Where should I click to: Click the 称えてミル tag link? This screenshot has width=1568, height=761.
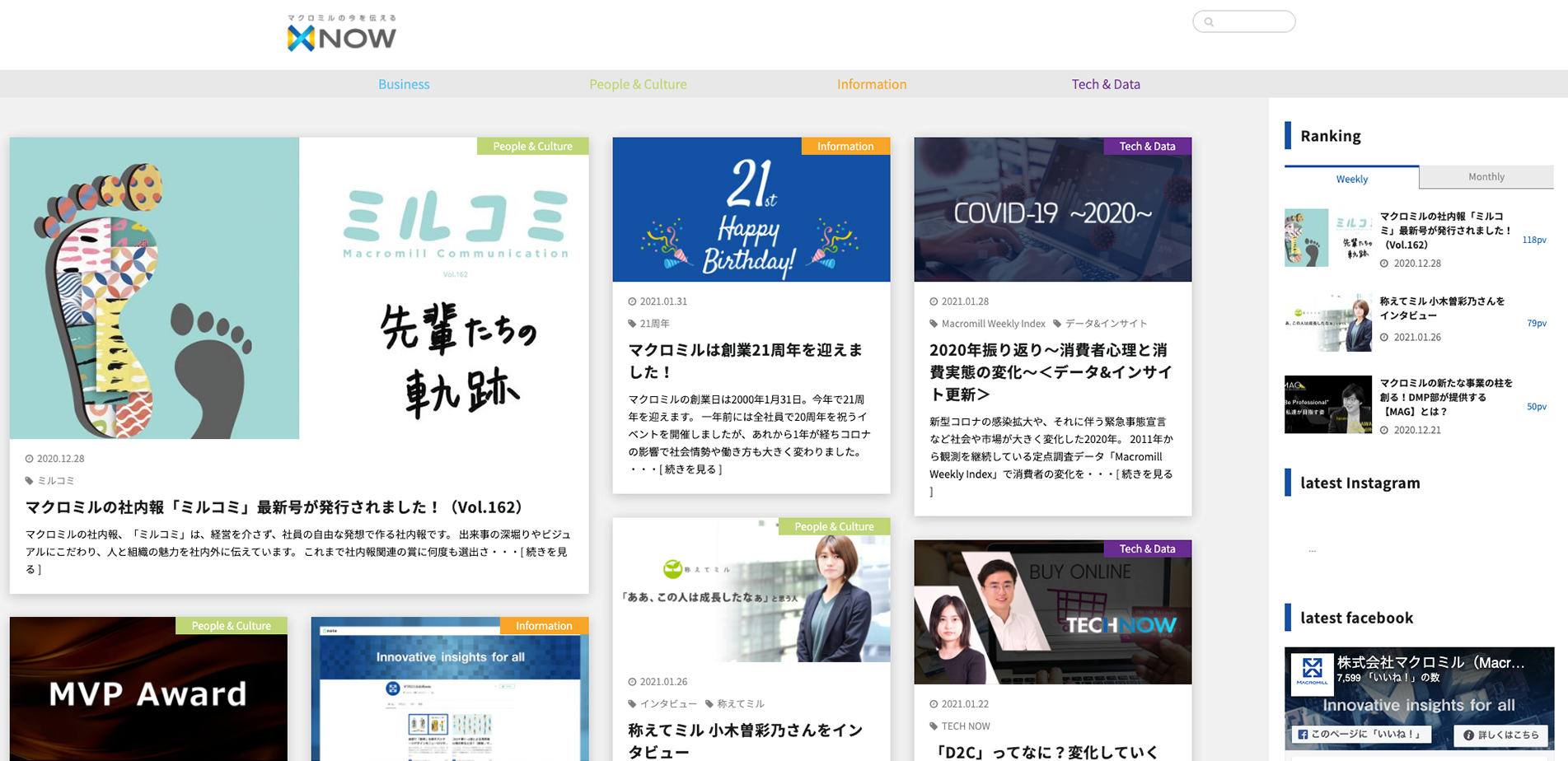[x=741, y=704]
